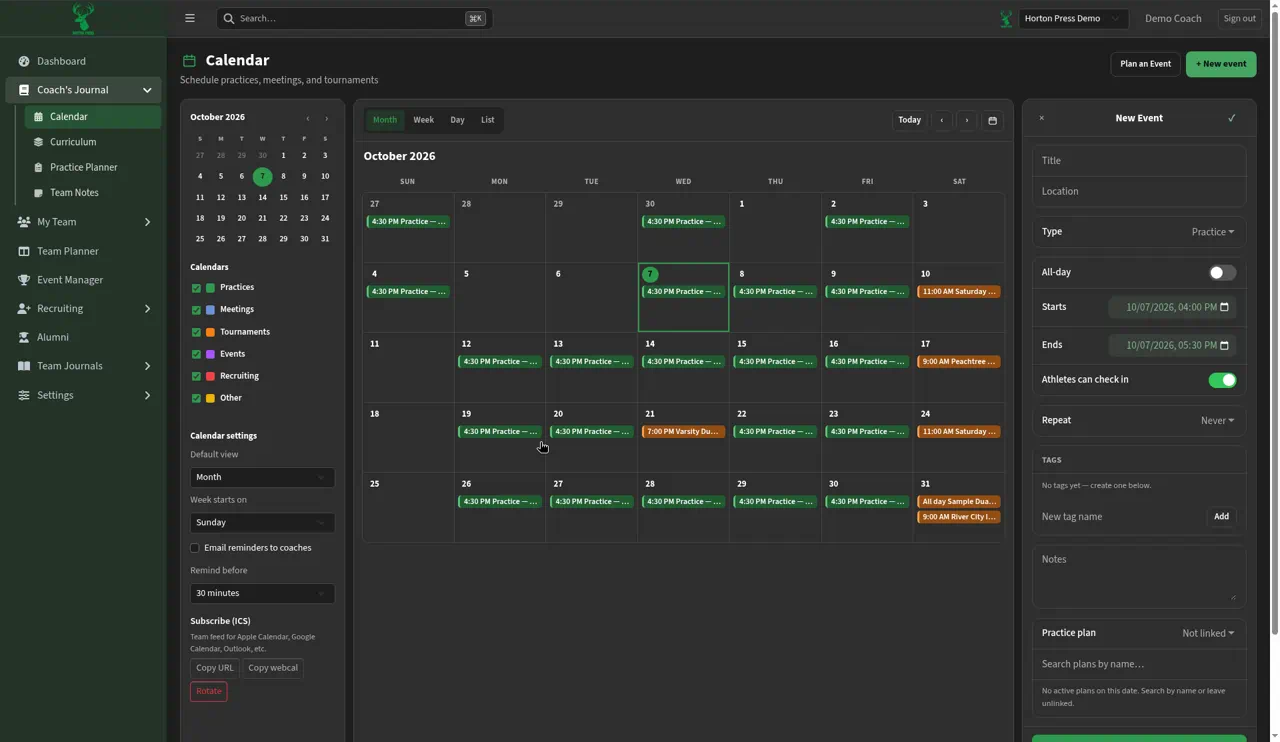The height and width of the screenshot is (742, 1280).
Task: Open the Dashboard sidebar icon
Action: (24, 61)
